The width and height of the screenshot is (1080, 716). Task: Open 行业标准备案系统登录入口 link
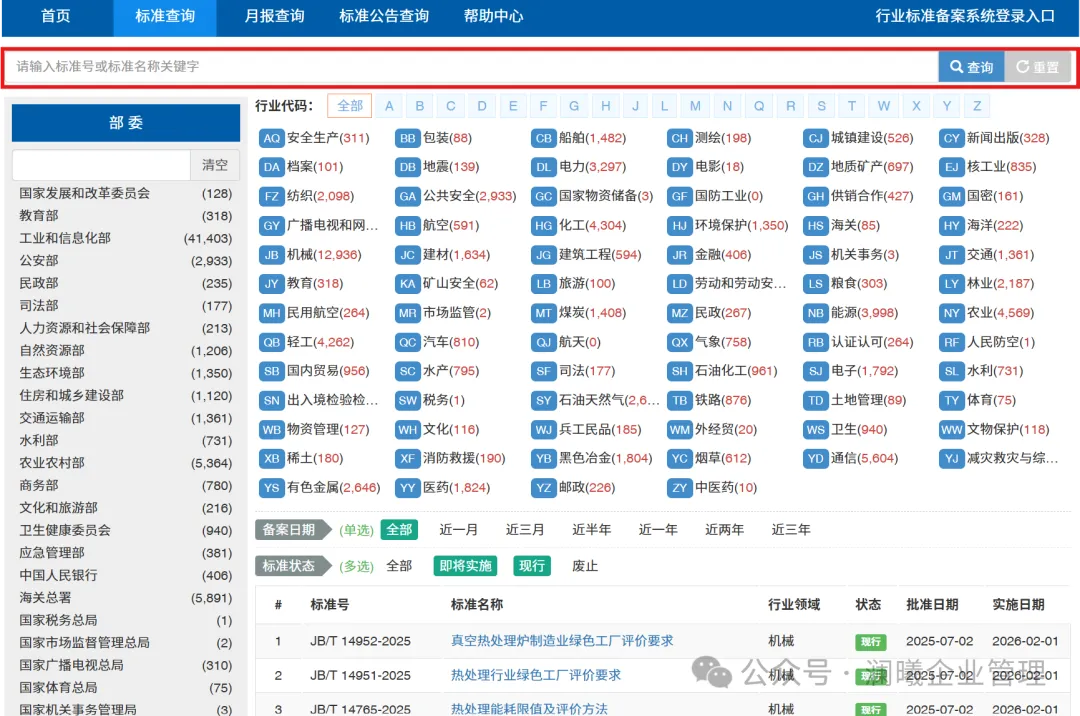coord(965,16)
